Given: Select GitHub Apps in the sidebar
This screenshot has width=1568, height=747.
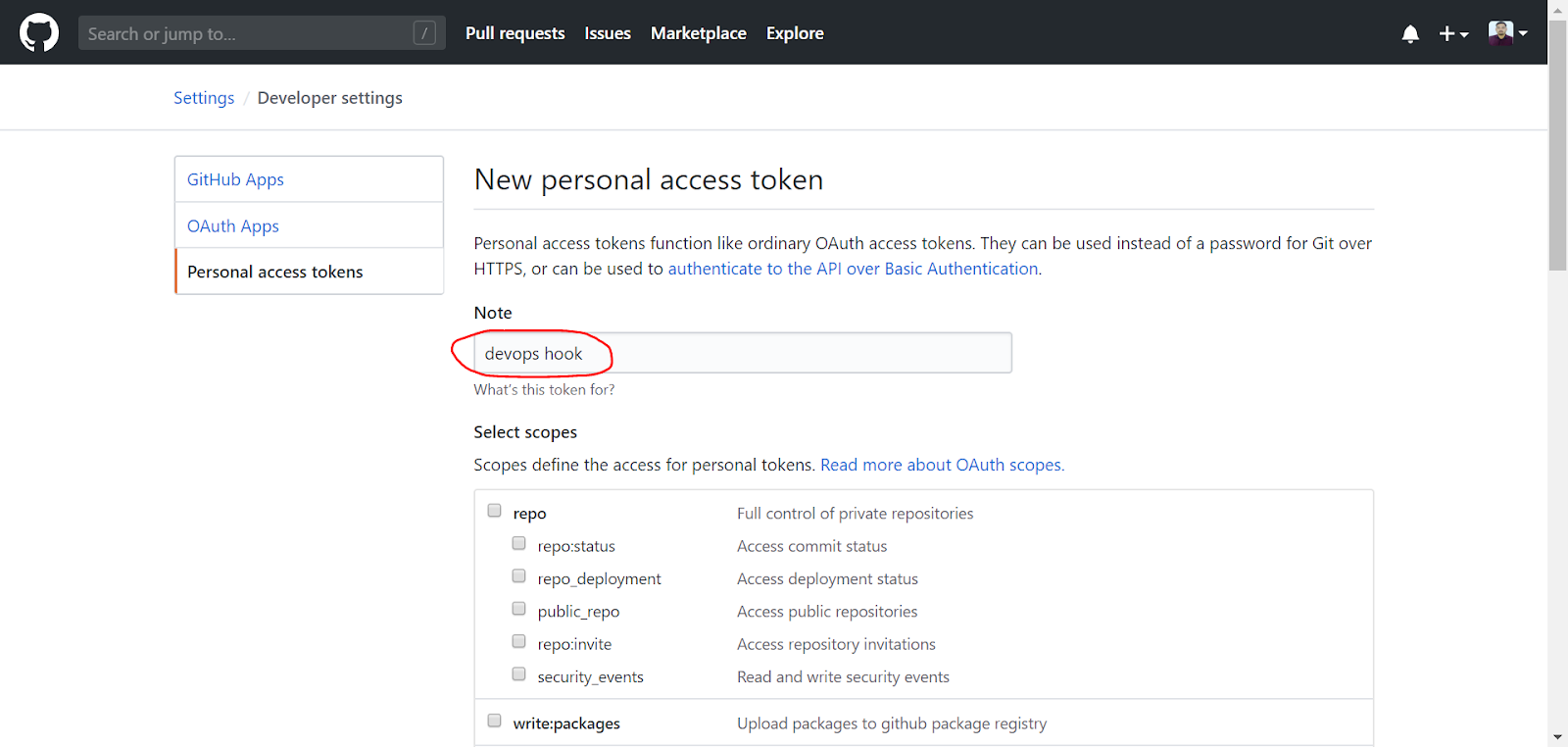Looking at the screenshot, I should pos(309,179).
